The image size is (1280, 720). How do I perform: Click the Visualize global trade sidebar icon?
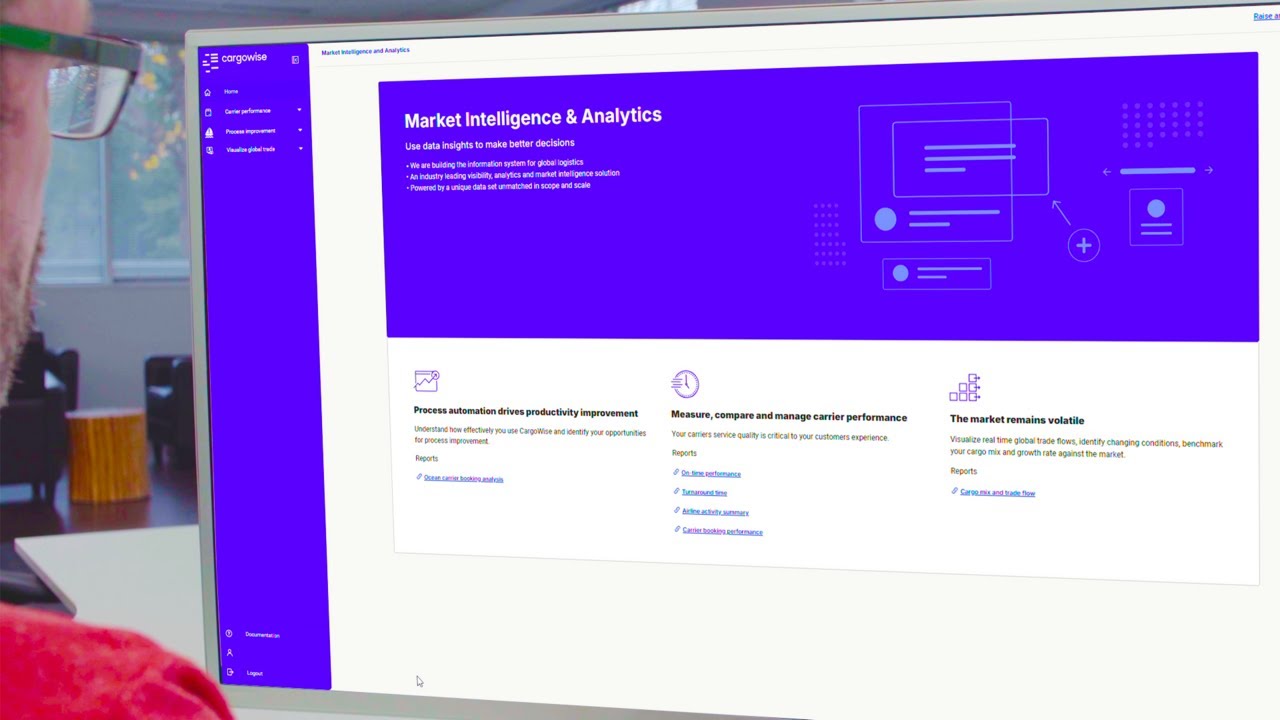[210, 150]
